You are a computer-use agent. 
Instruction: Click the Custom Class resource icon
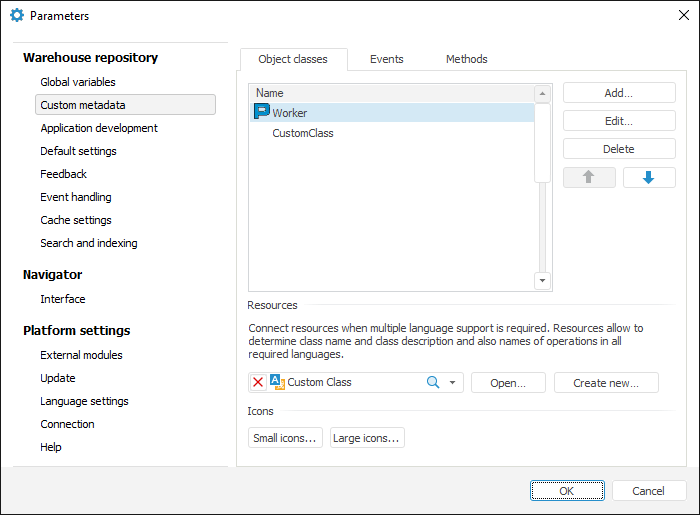point(277,382)
